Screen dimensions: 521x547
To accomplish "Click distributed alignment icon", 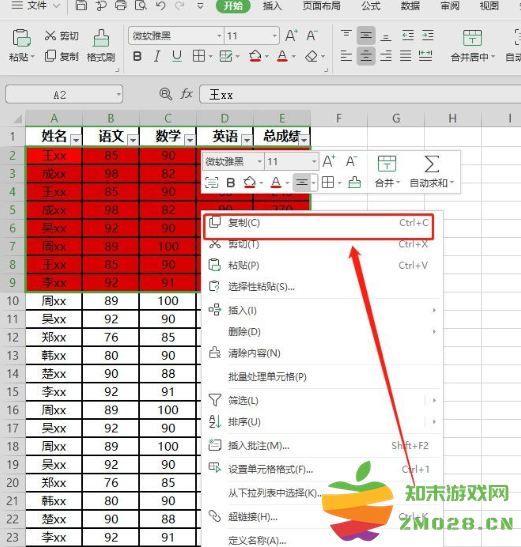I will (x=425, y=56).
